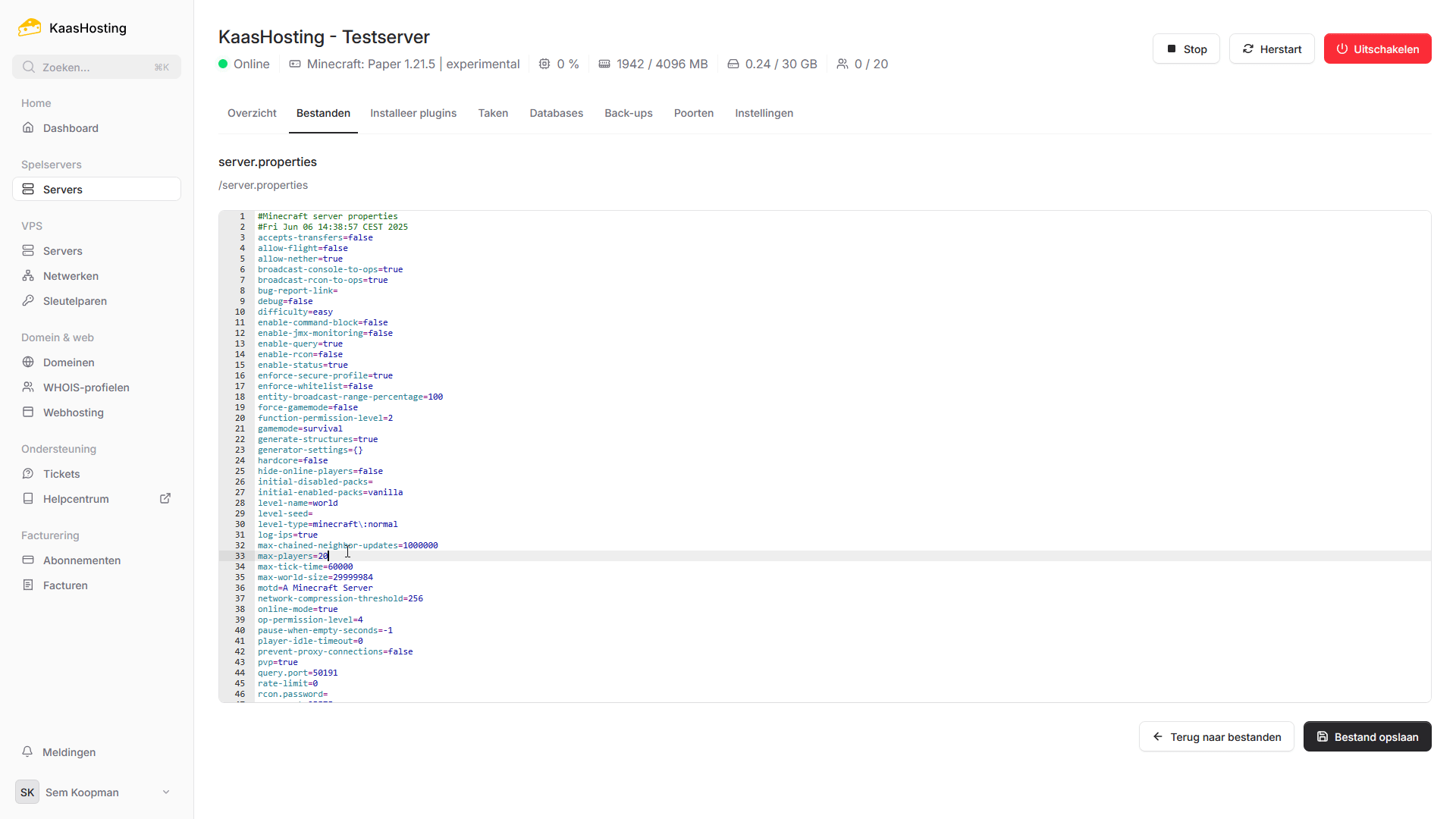This screenshot has height=819, width=1456.
Task: Open the Back-ups tab
Action: [628, 113]
